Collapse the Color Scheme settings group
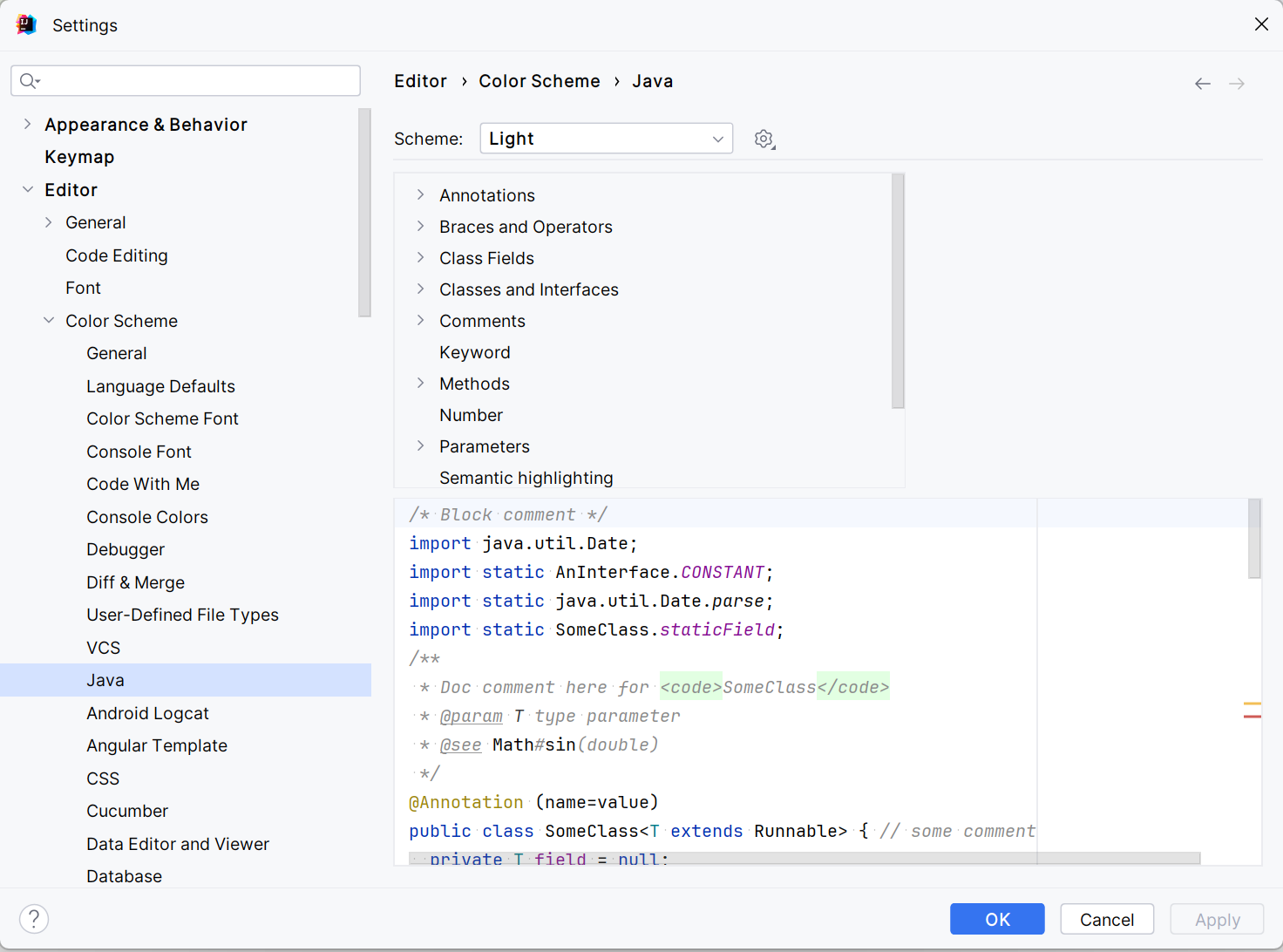 49,321
